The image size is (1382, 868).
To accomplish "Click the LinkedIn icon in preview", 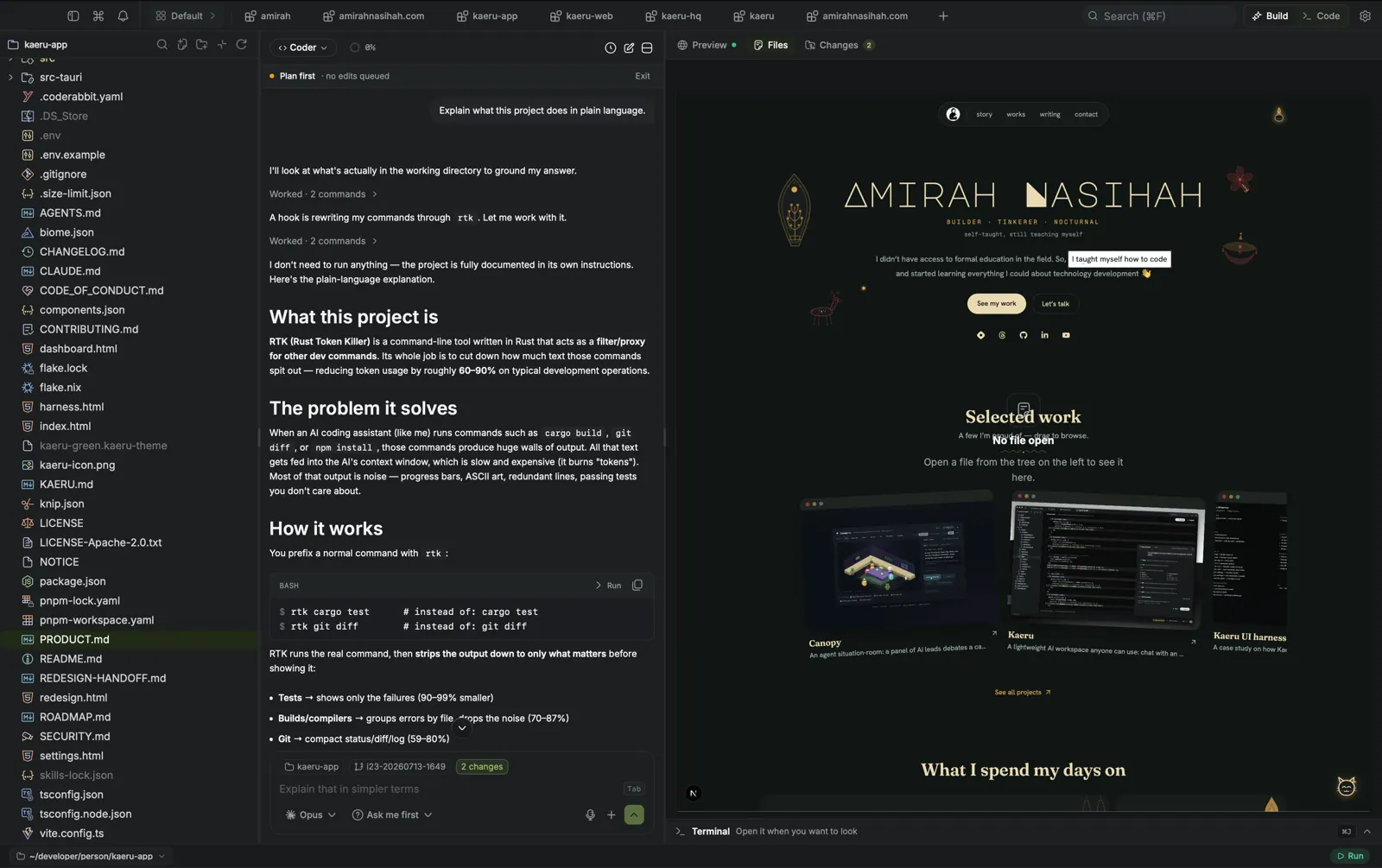I will coord(1044,335).
